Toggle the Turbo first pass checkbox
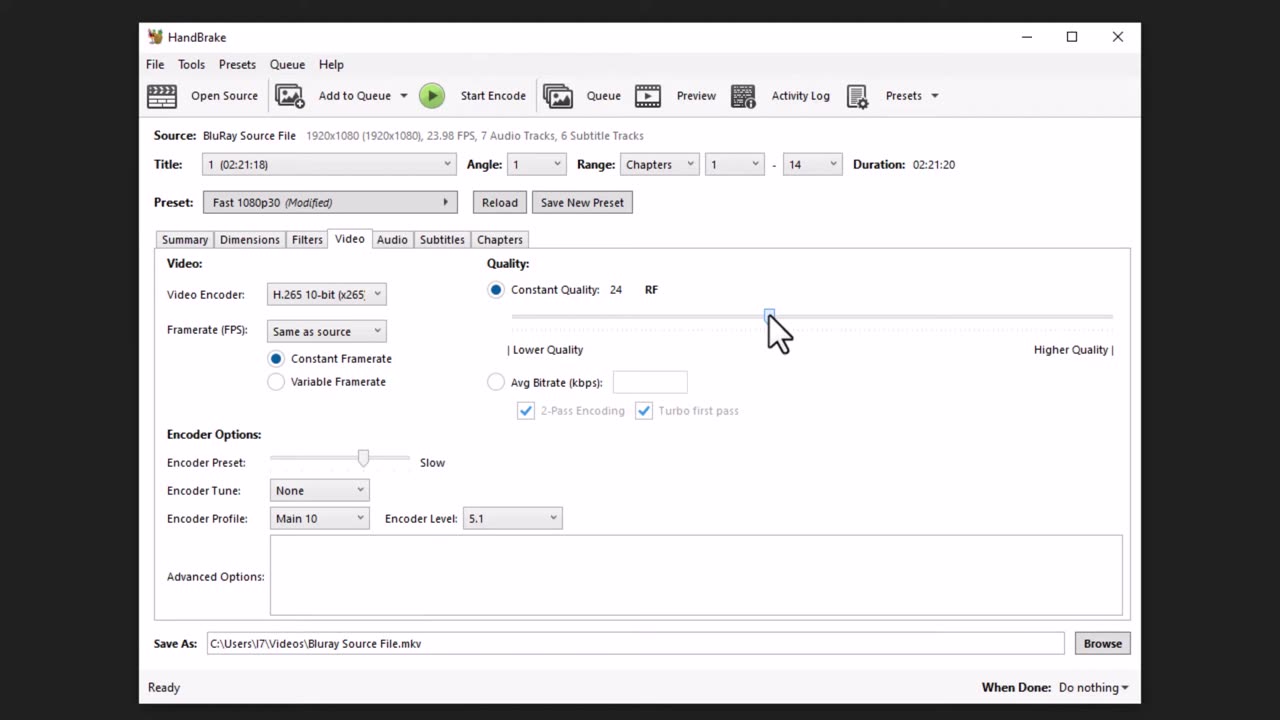Screen dimensions: 1280x720 point(644,411)
